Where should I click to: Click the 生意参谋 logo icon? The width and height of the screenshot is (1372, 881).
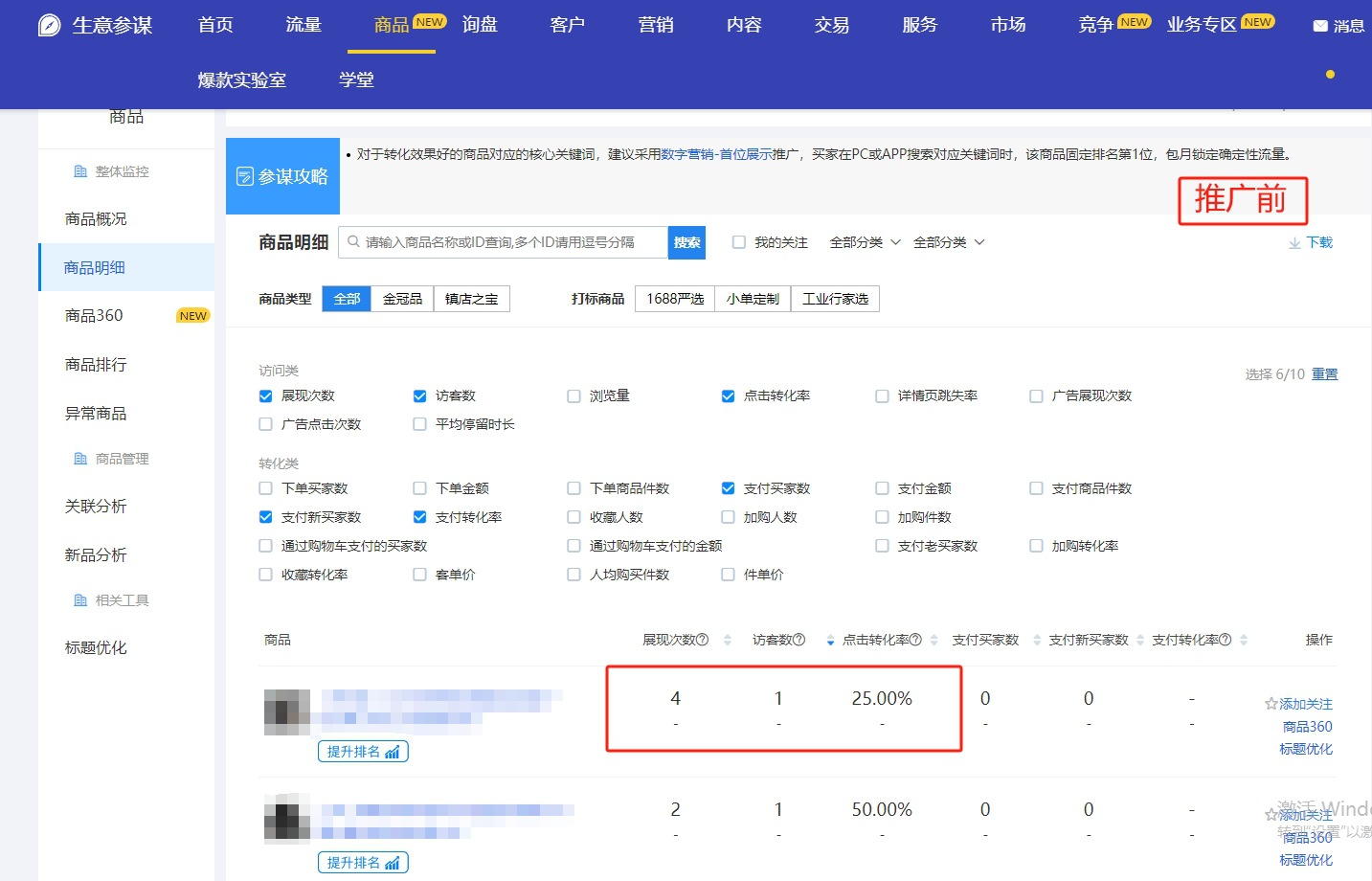pos(49,26)
